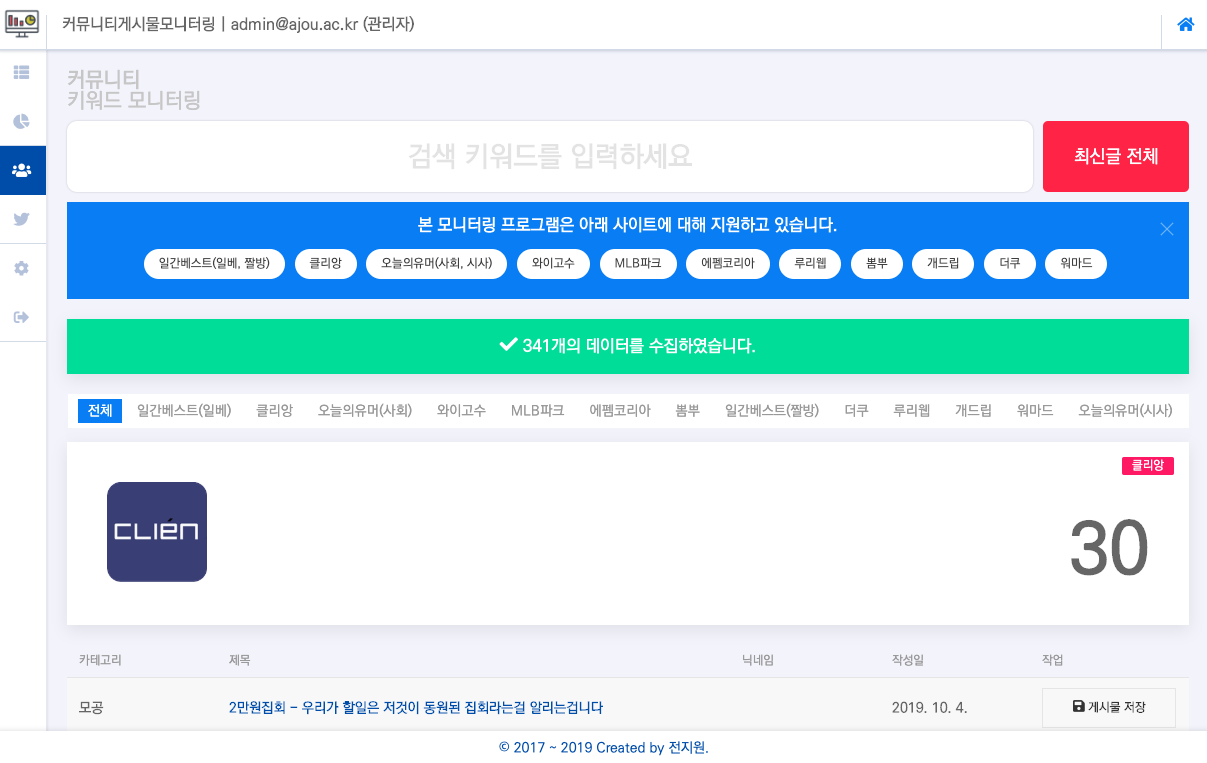
Task: Open the list view sidebar icon
Action: tap(21, 72)
